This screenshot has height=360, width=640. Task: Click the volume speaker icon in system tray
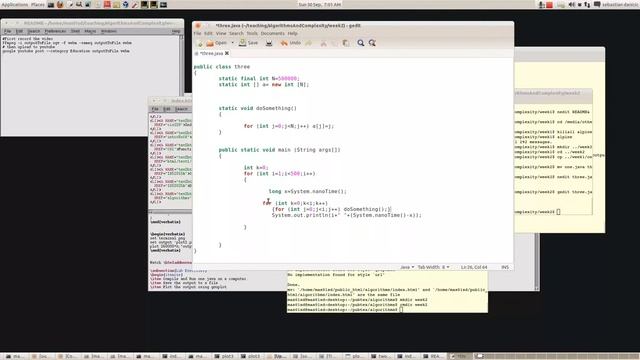point(572,4)
